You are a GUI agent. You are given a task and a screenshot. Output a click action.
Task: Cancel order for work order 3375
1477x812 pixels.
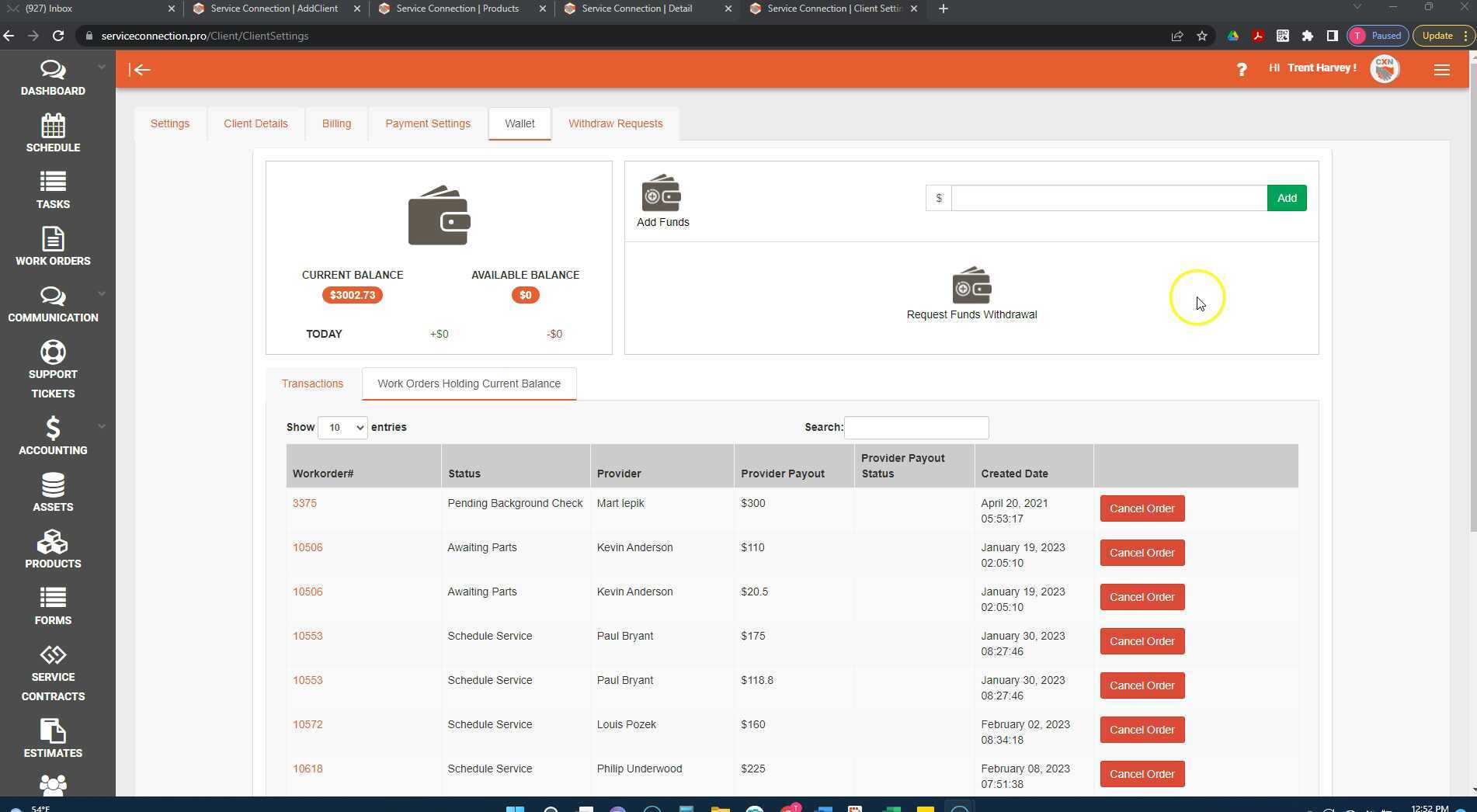[1142, 508]
